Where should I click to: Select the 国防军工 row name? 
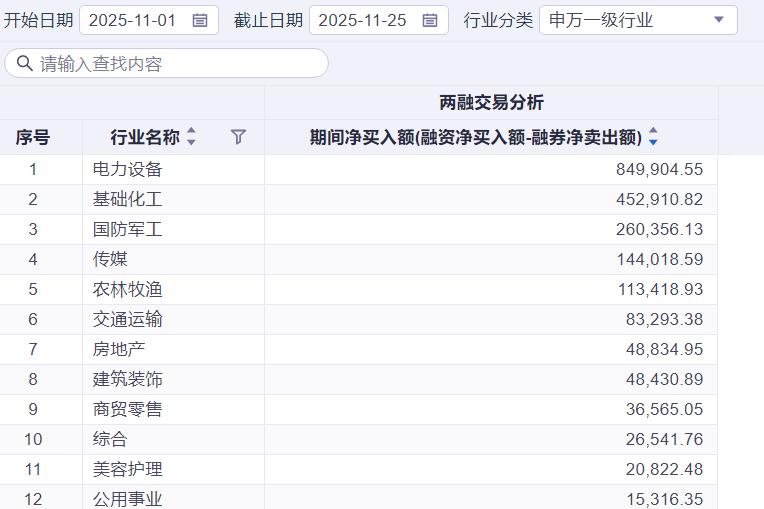(x=128, y=229)
